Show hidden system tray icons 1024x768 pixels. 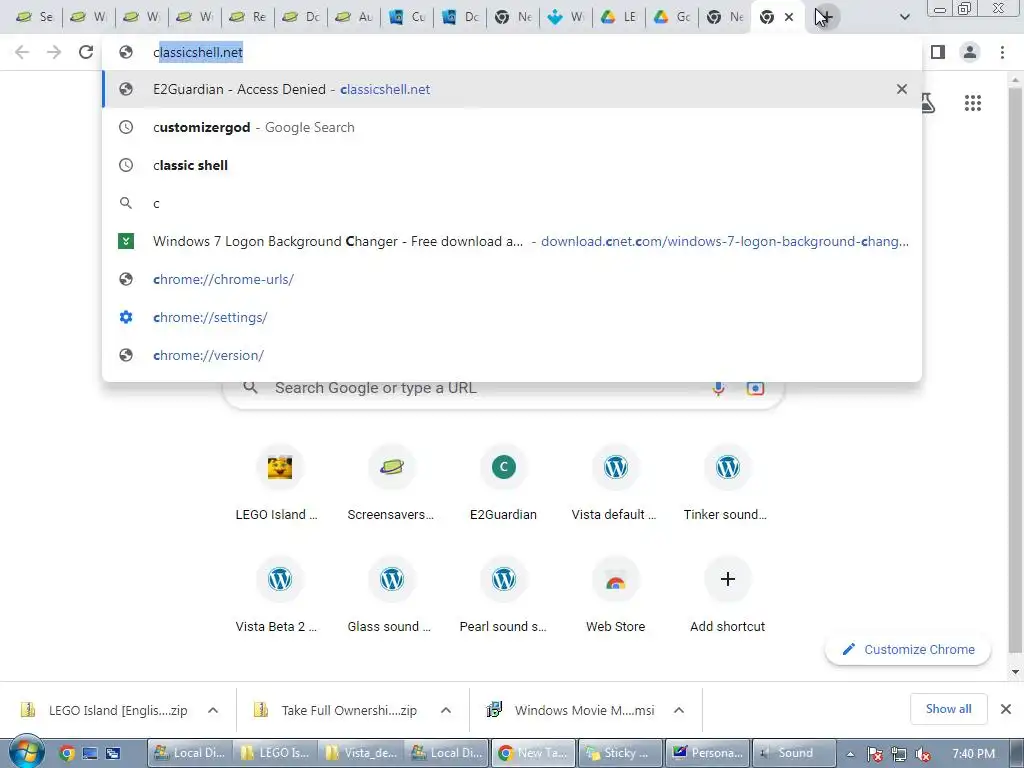point(851,754)
